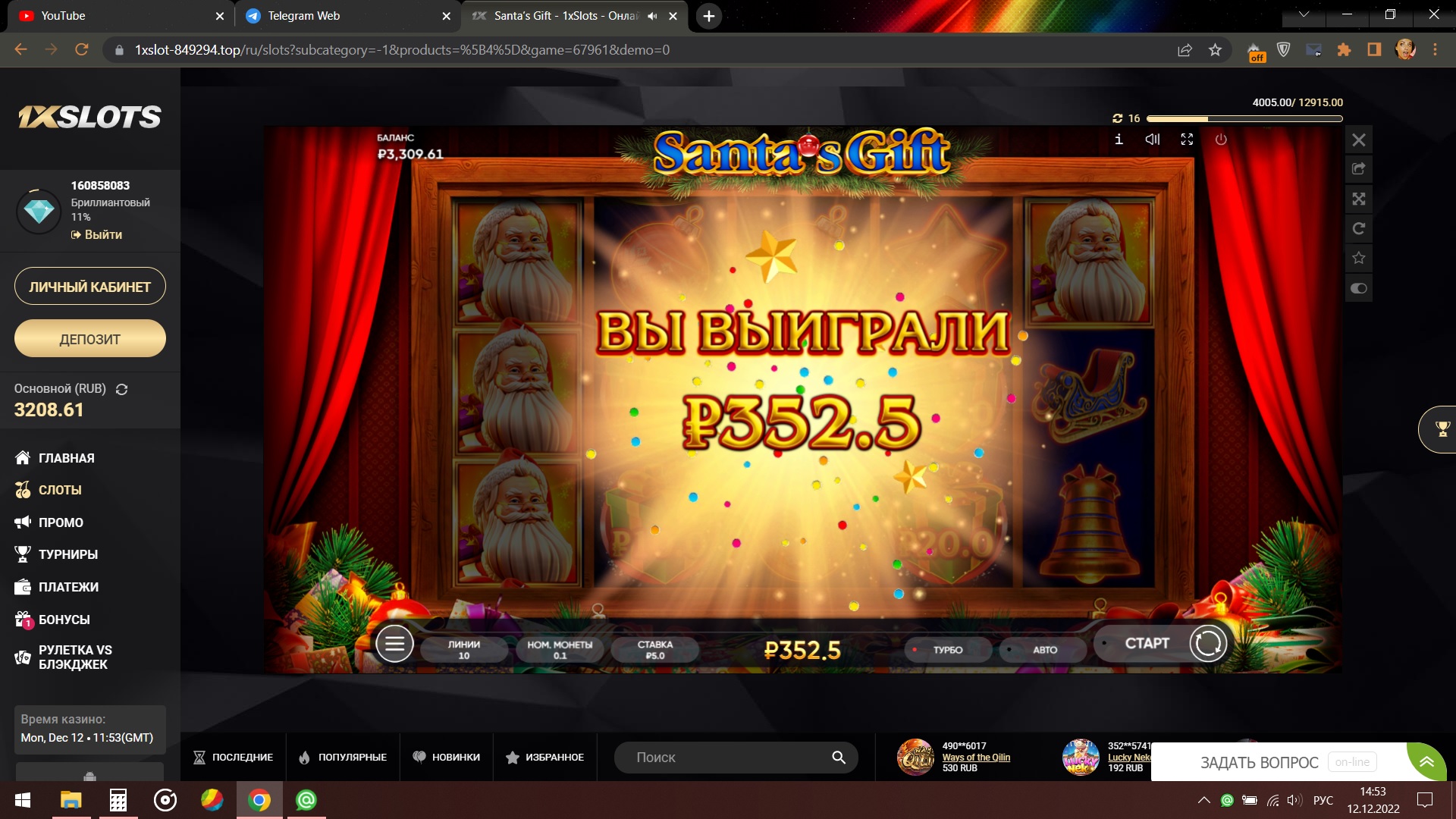The image size is (1456, 819).
Task: Open the СЛОТЫ menu item
Action: (x=60, y=490)
